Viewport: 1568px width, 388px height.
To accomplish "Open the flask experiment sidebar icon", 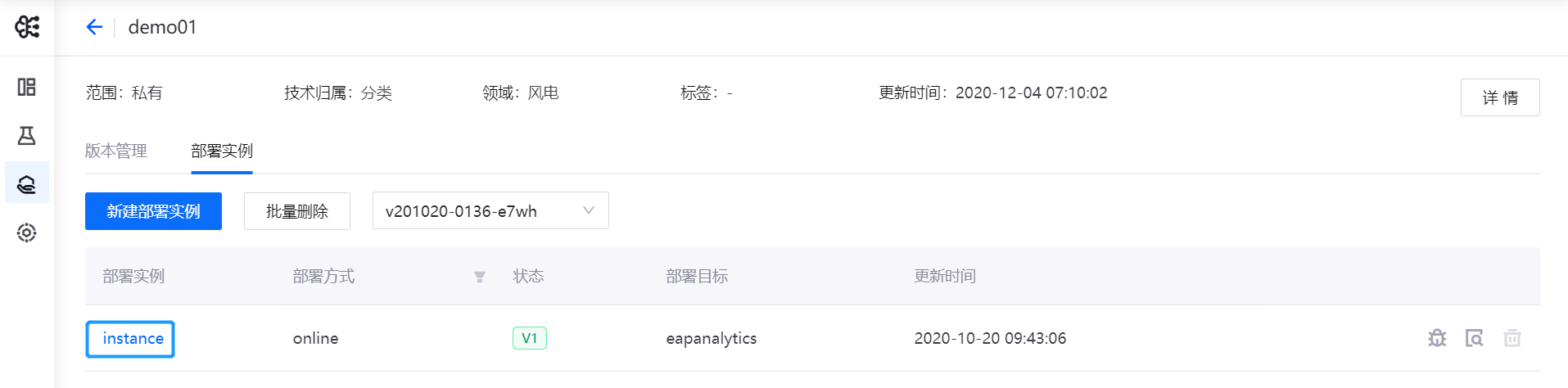I will 27,135.
